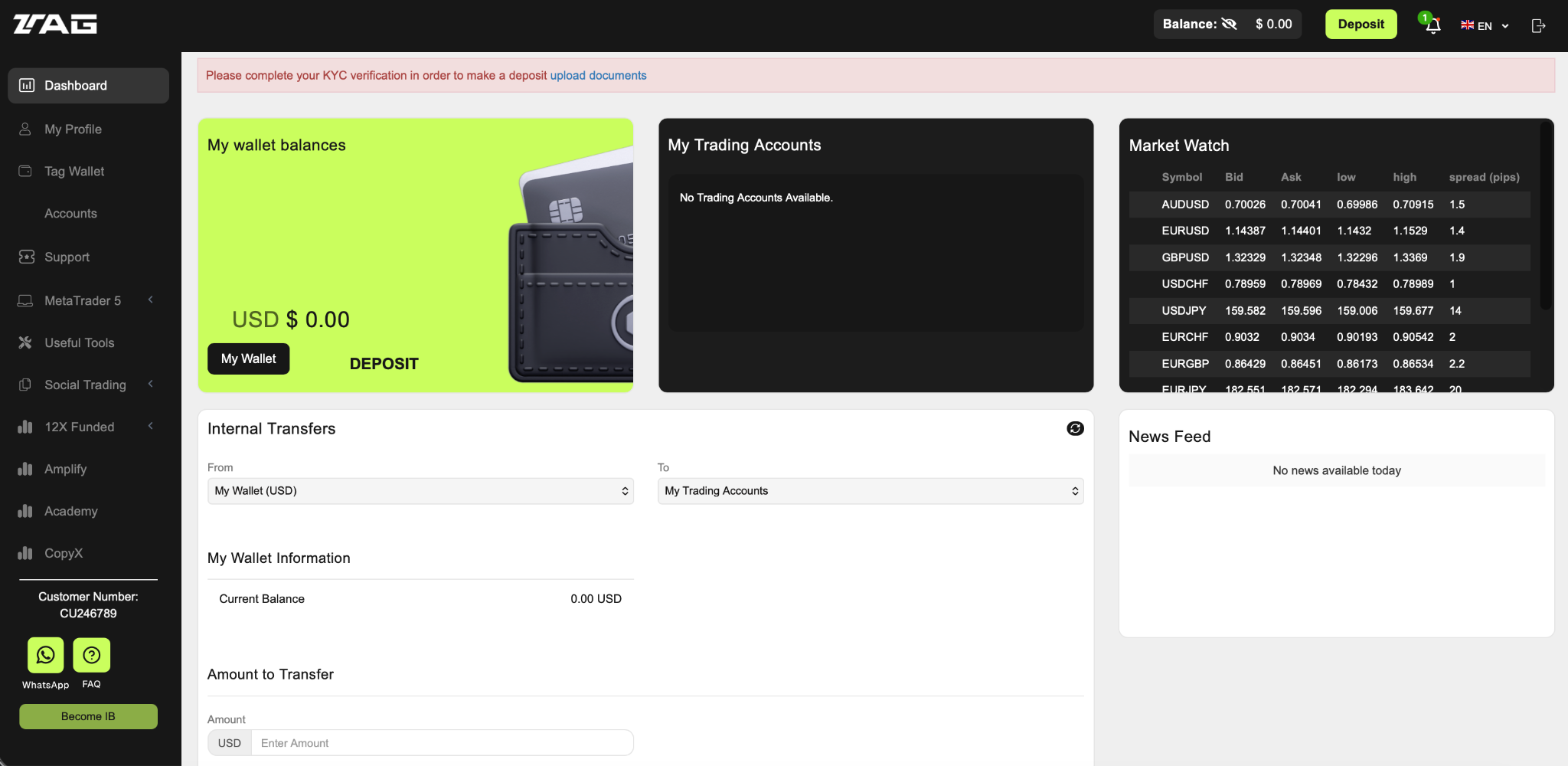Click the Support ticket icon

point(27,257)
